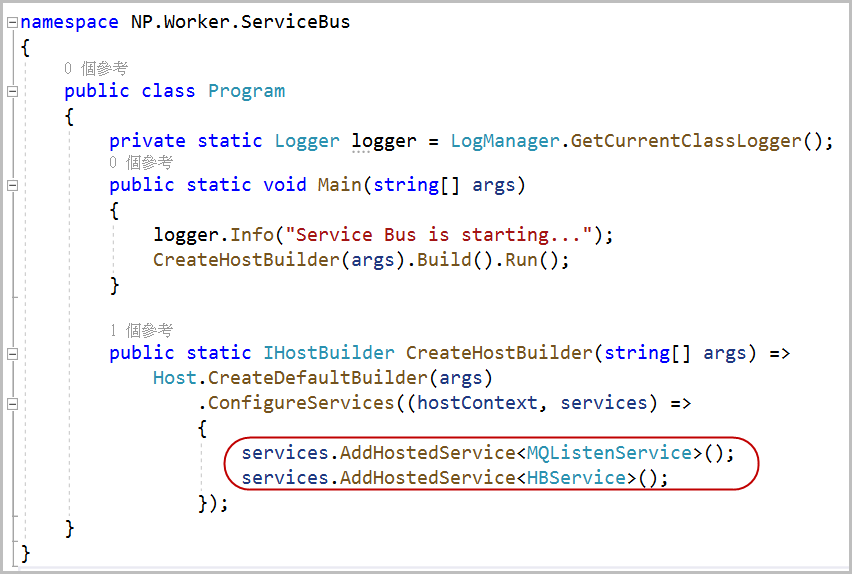
Task: Click the Program class name
Action: point(246,91)
